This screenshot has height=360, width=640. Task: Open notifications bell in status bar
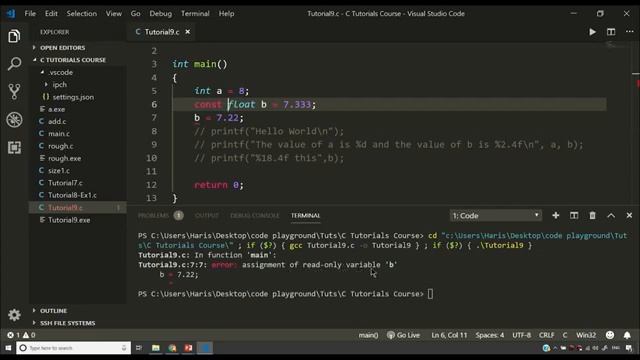pyautogui.click(x=627, y=335)
